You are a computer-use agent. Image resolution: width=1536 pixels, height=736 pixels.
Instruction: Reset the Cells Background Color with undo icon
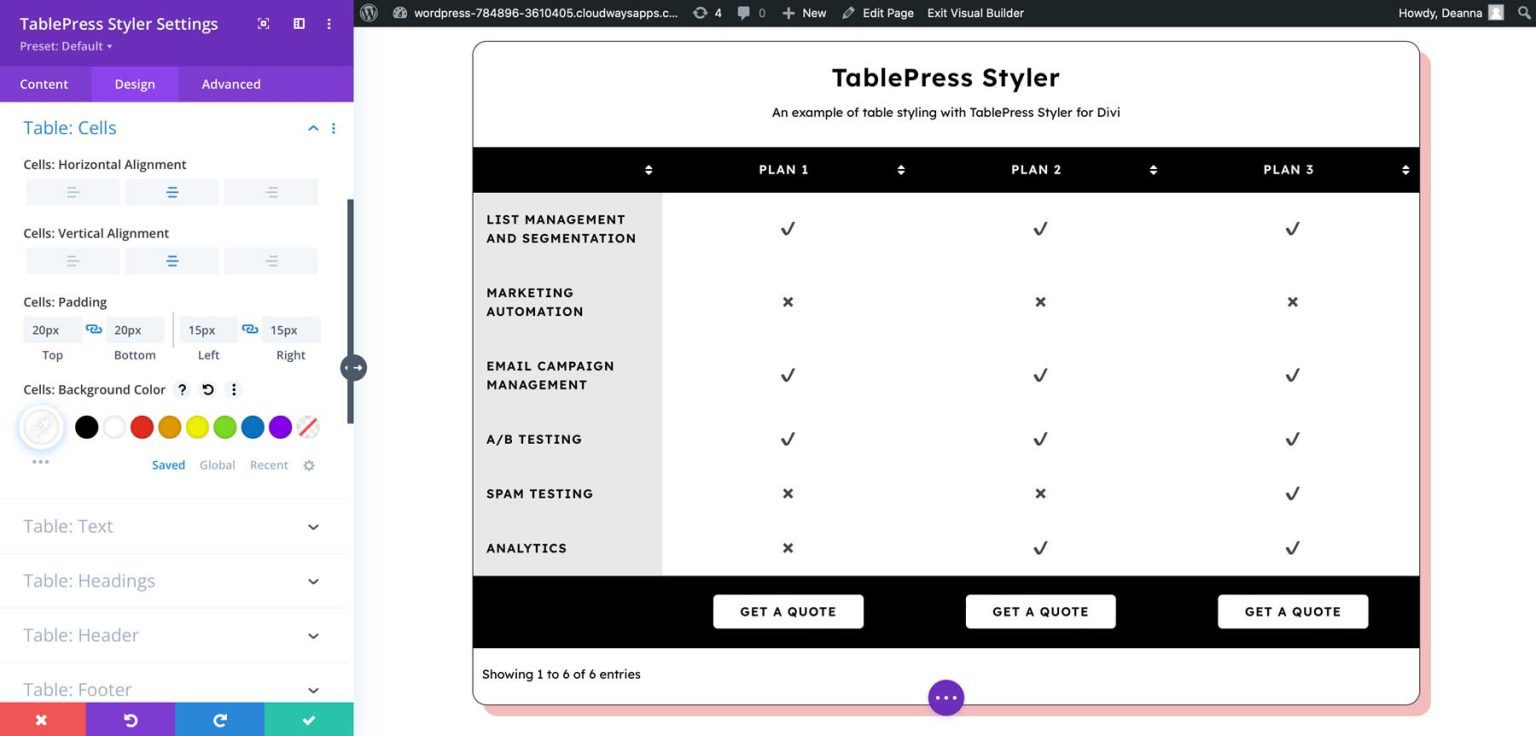pos(207,389)
